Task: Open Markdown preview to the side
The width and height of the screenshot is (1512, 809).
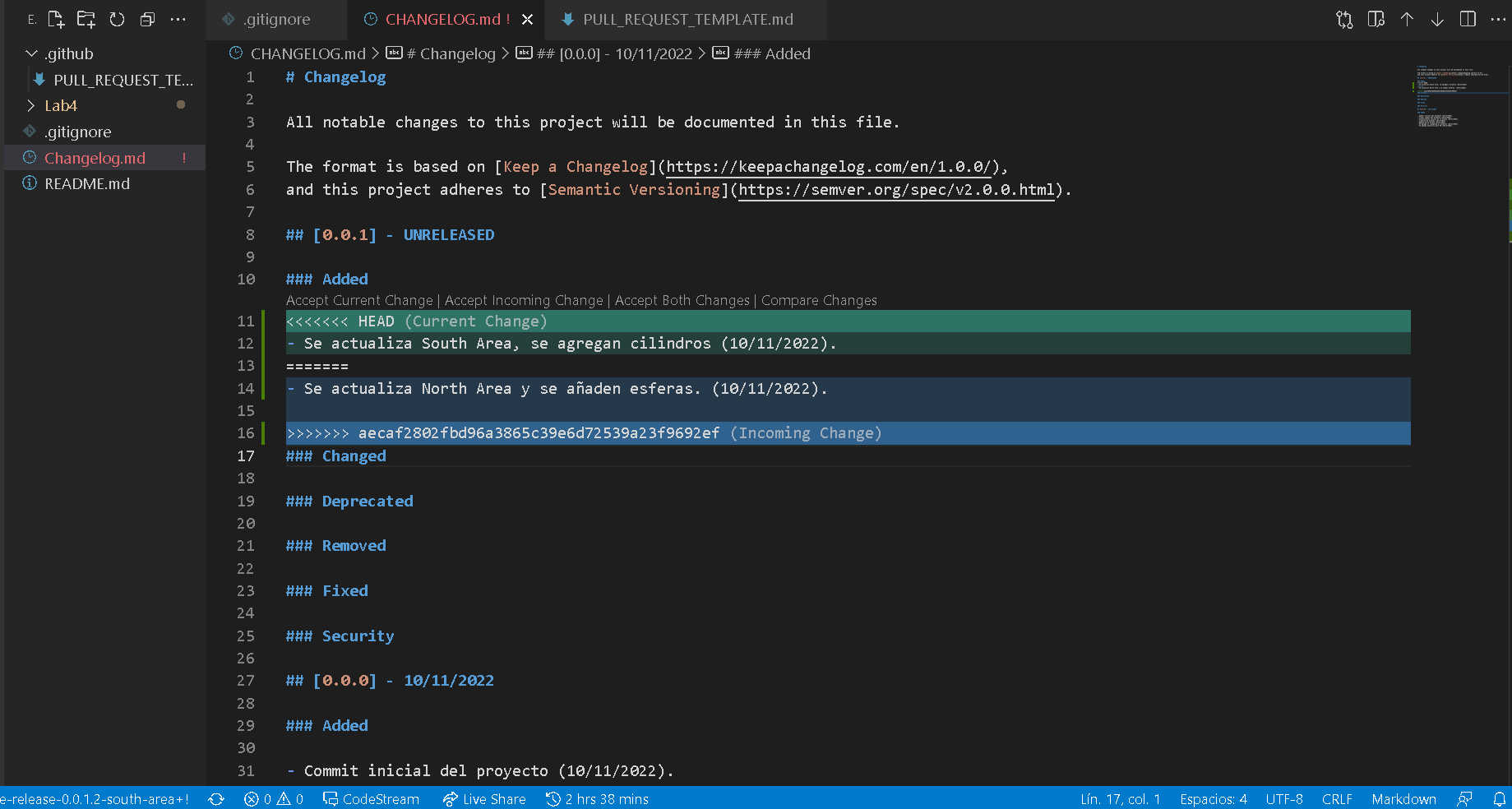Action: point(1376,19)
